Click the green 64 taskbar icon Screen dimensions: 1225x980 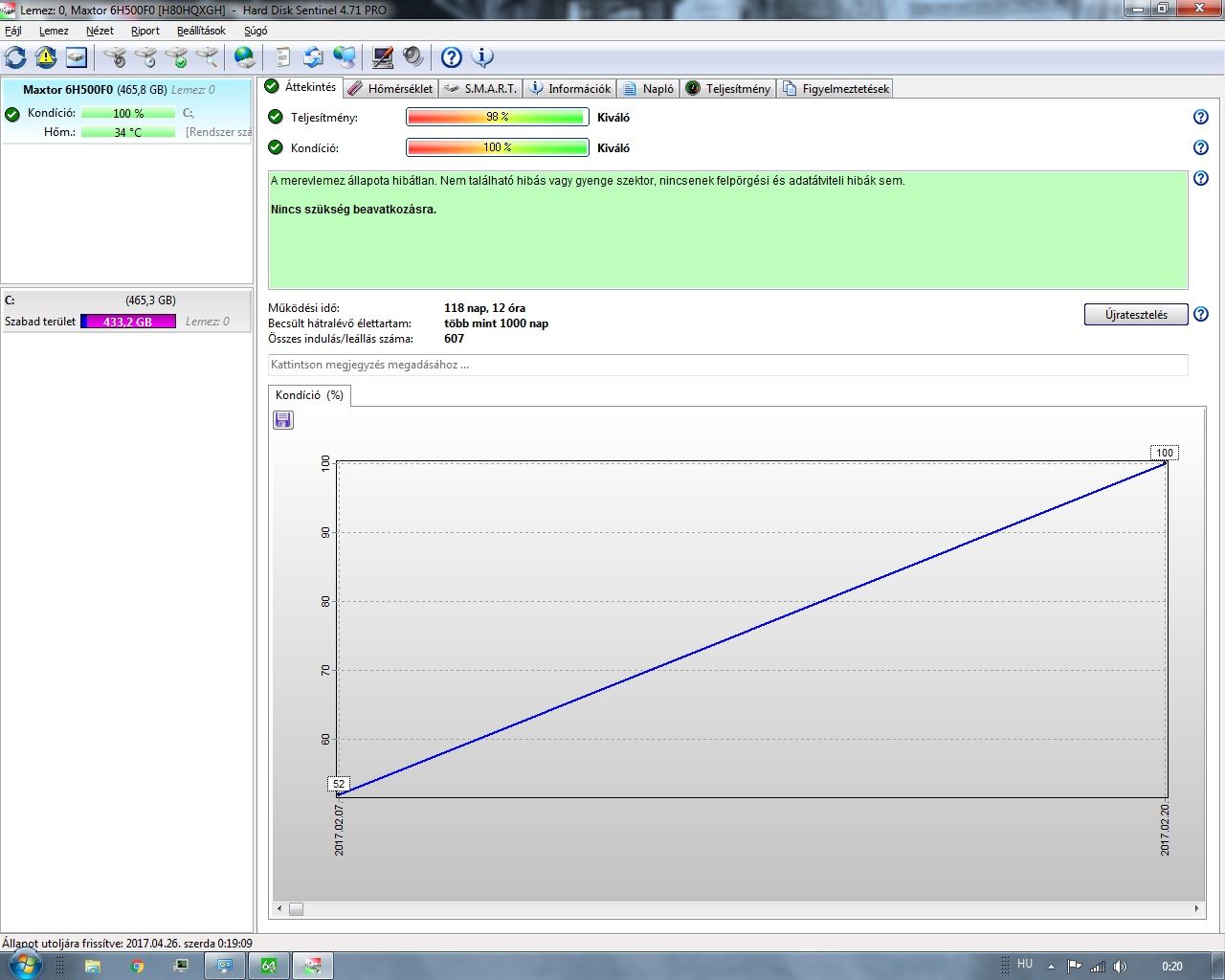[269, 966]
